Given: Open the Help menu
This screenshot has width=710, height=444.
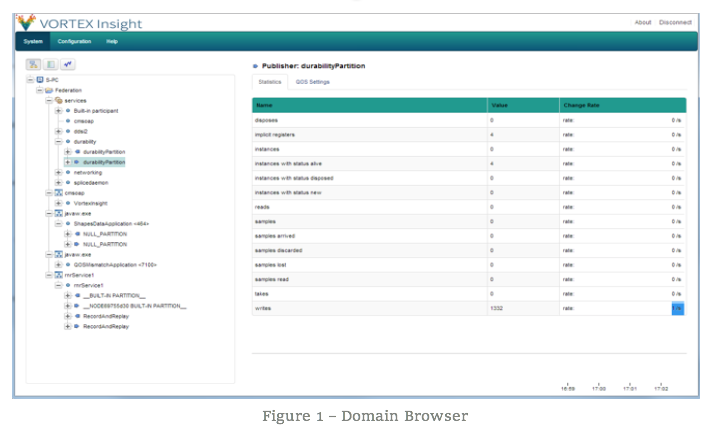Looking at the screenshot, I should tap(112, 41).
